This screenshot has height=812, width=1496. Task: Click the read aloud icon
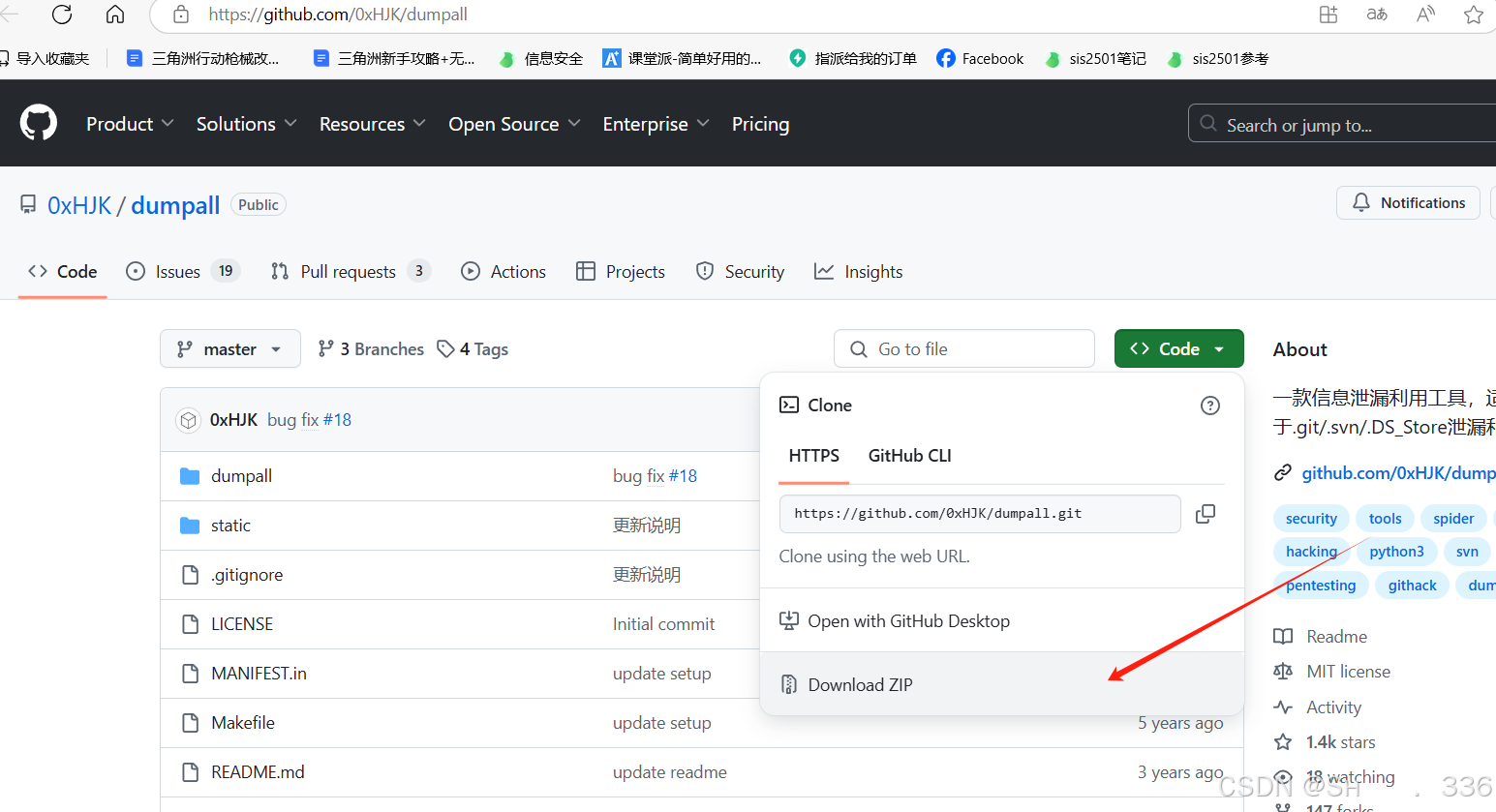(1425, 15)
